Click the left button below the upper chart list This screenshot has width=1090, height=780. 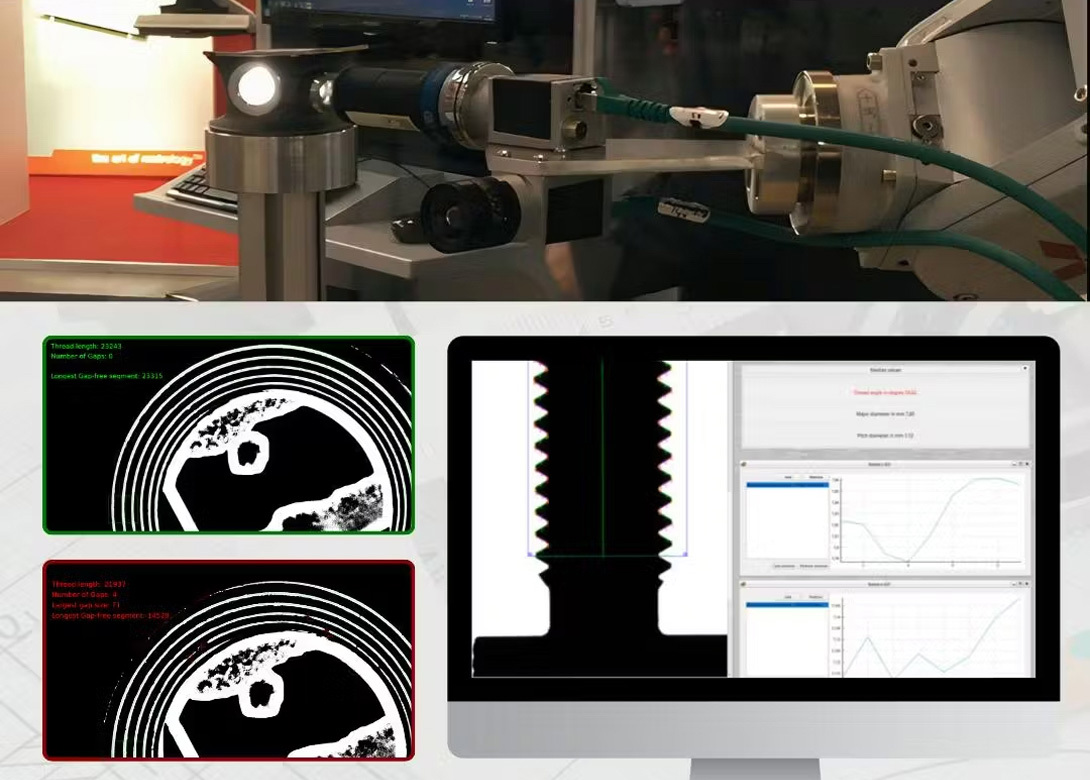pos(784,566)
